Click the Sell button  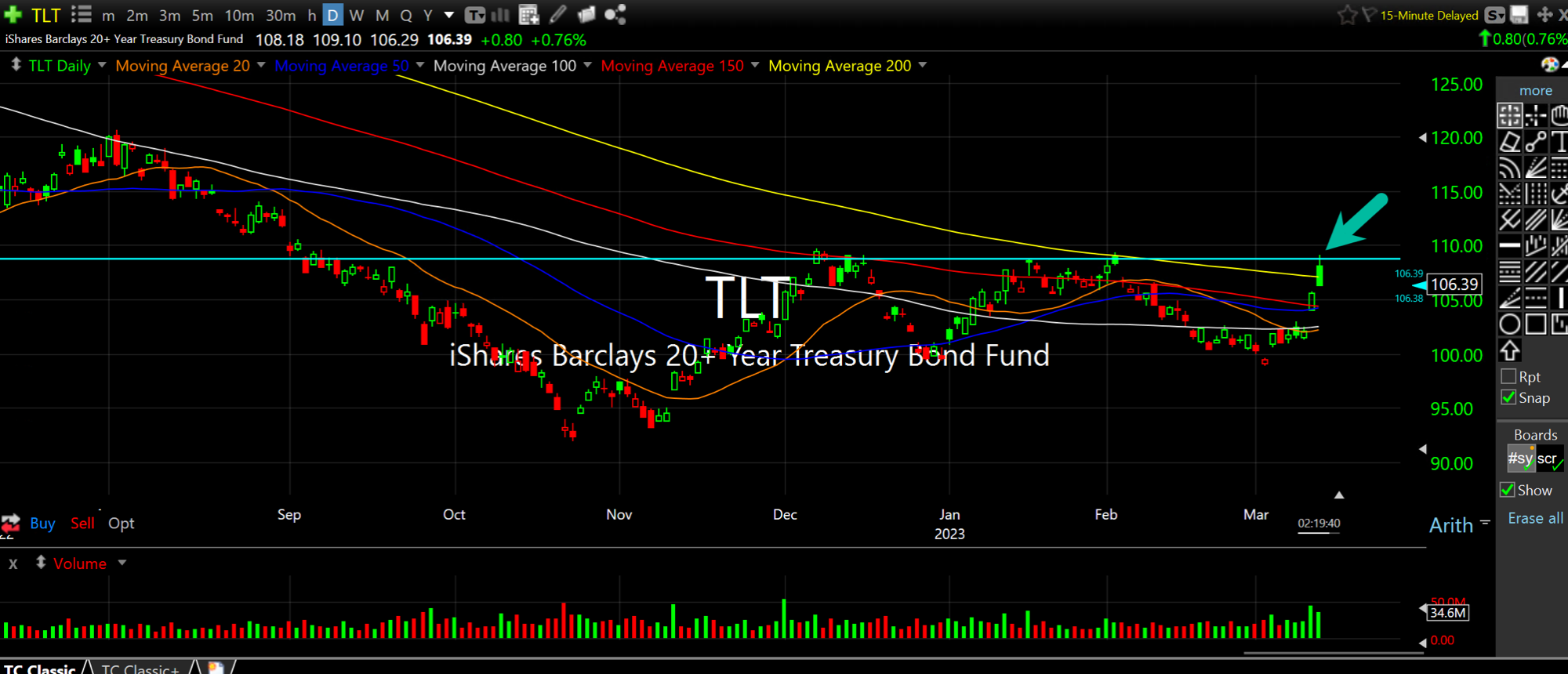pos(82,523)
